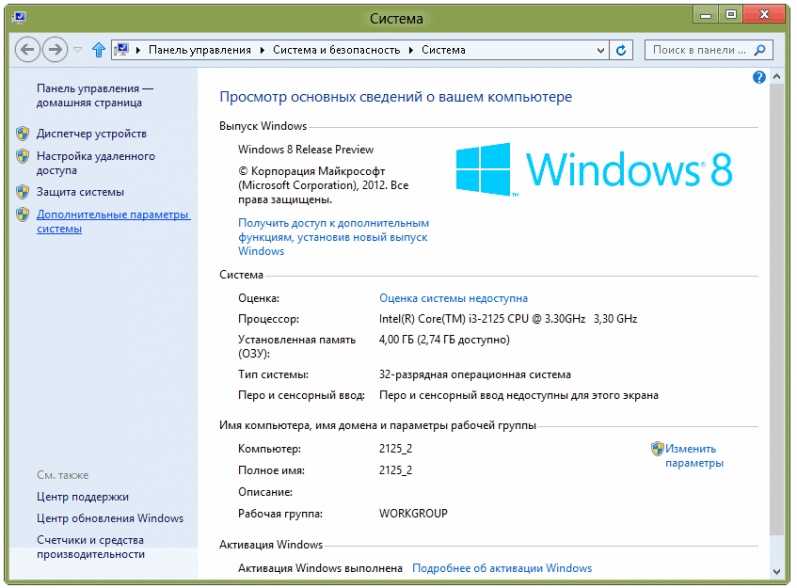Click the Forward navigation arrow

(55, 50)
